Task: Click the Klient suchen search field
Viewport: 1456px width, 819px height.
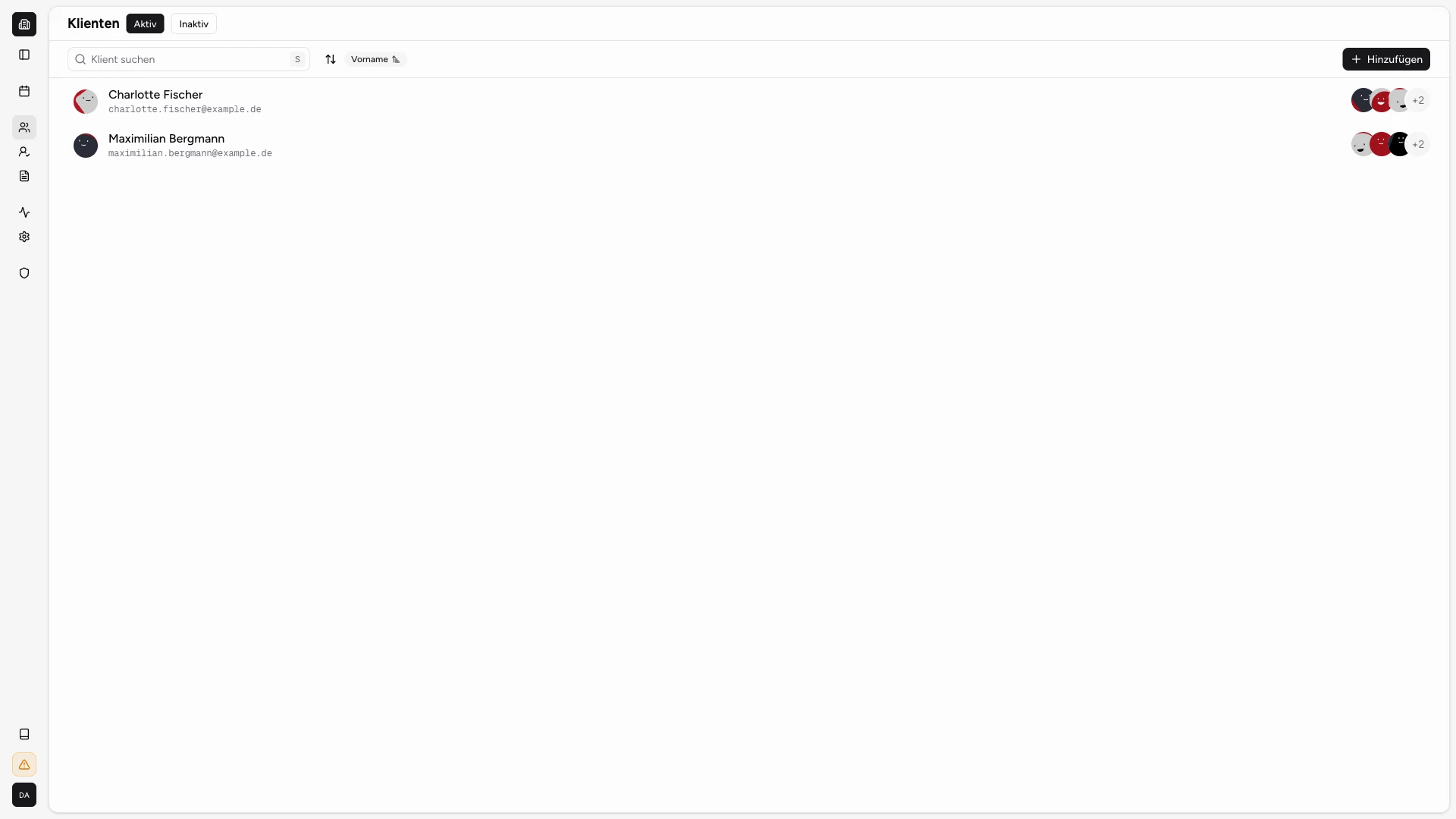Action: coord(186,59)
